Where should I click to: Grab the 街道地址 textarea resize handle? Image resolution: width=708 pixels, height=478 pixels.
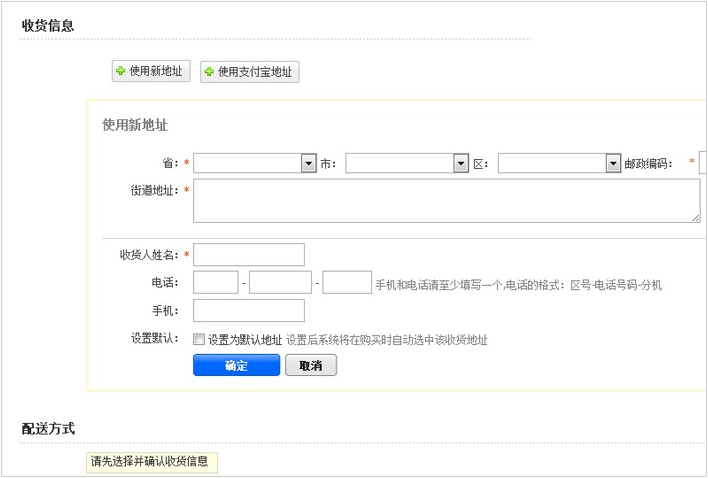coord(695,217)
